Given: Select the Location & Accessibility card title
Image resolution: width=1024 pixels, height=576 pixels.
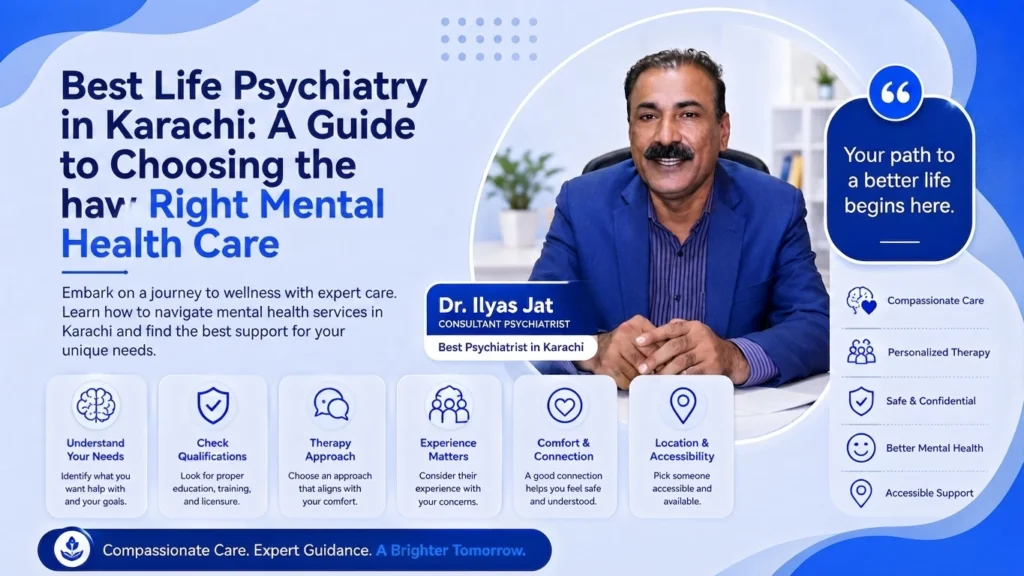Looking at the screenshot, I should point(682,449).
